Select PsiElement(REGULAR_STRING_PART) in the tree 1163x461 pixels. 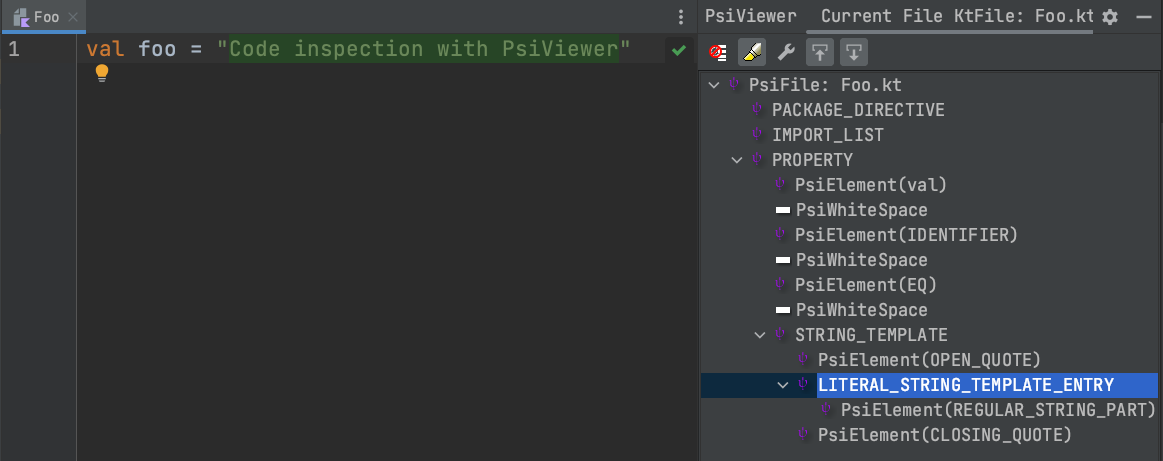point(997,410)
